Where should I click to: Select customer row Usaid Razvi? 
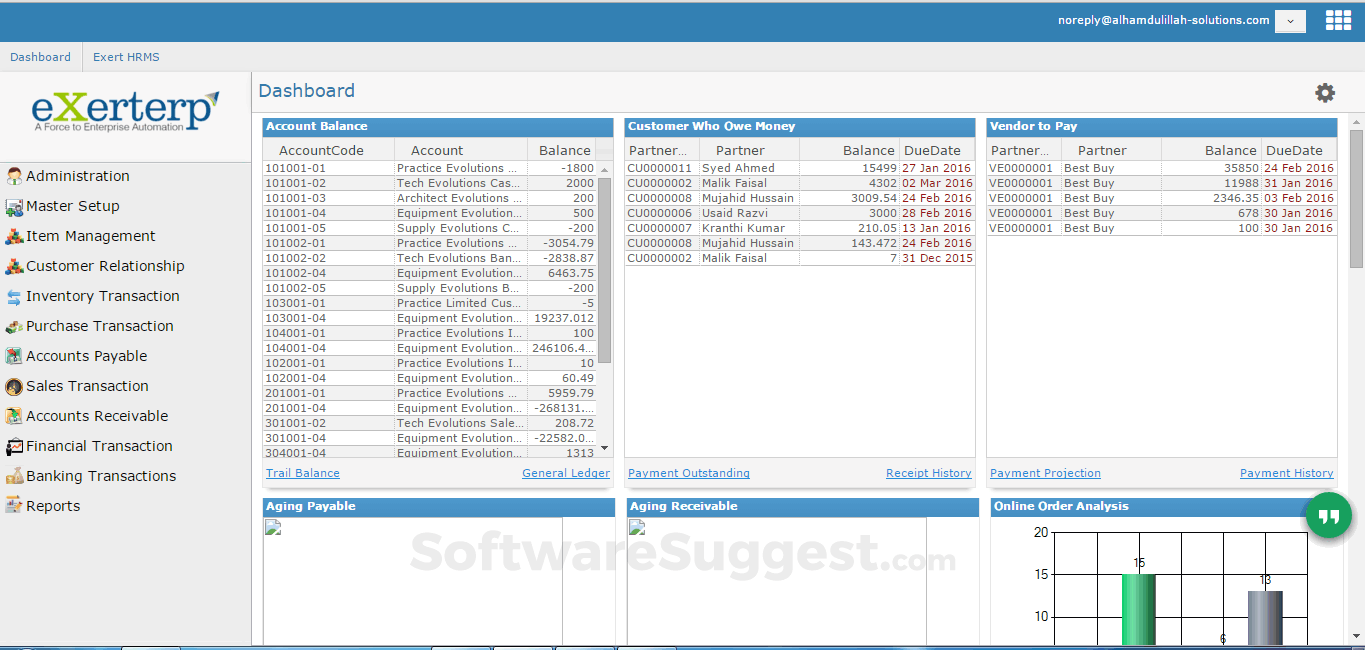point(800,213)
